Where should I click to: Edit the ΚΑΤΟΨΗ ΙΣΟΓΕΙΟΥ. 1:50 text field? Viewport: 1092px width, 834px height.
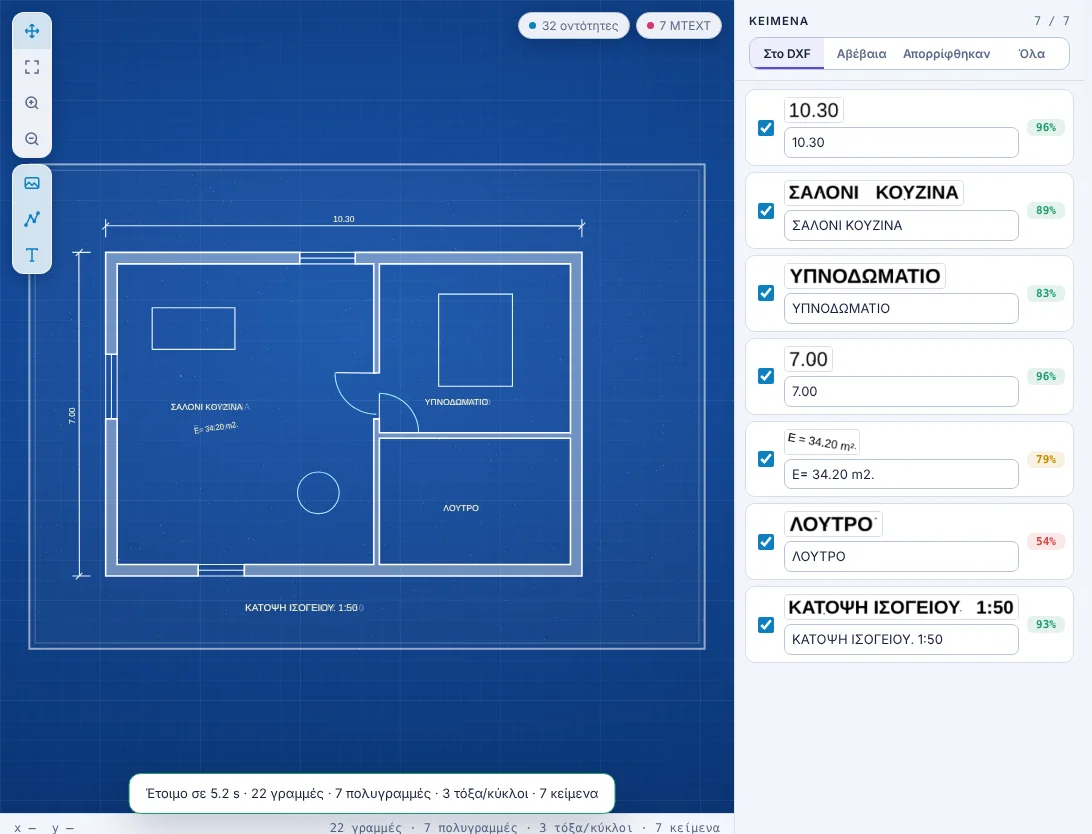[901, 639]
